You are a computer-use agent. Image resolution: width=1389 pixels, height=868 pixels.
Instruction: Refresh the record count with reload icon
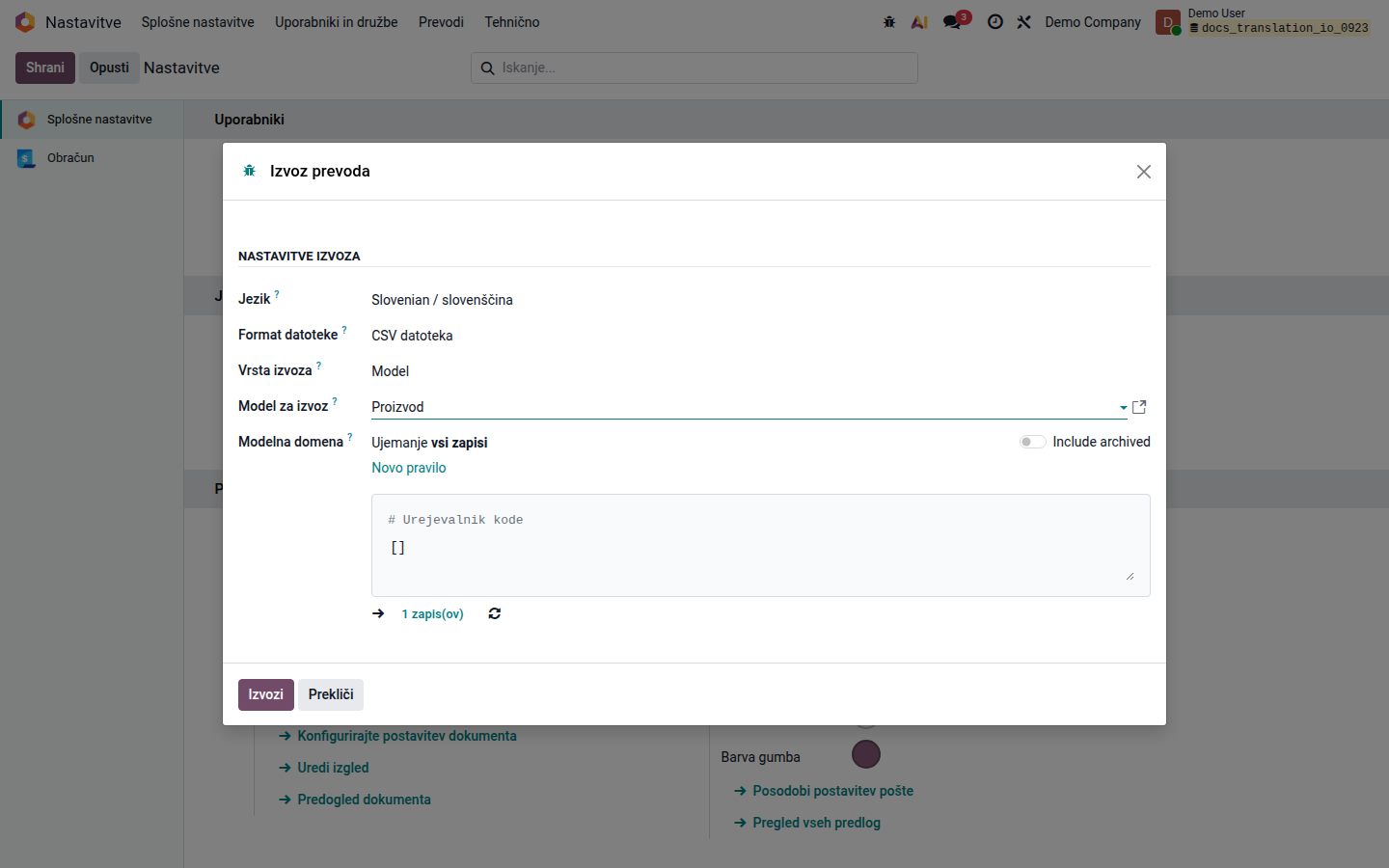coord(495,613)
